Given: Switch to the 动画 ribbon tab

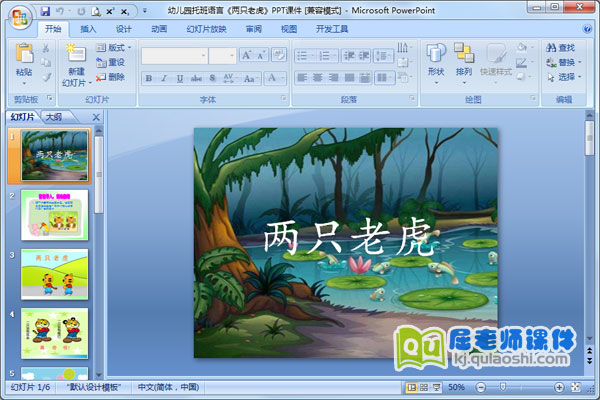Looking at the screenshot, I should click(x=159, y=29).
